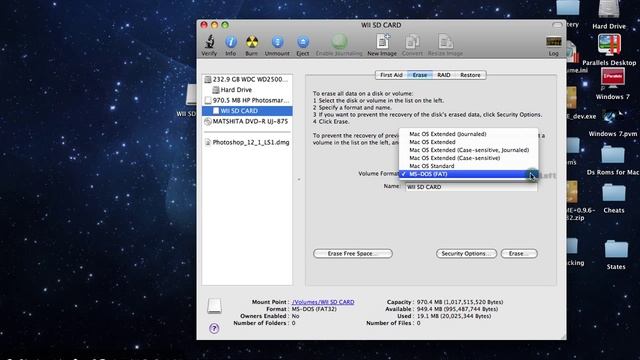Viewport: 640px width, 360px height.
Task: Select the 232.9 GB WDC disk
Action: point(247,79)
